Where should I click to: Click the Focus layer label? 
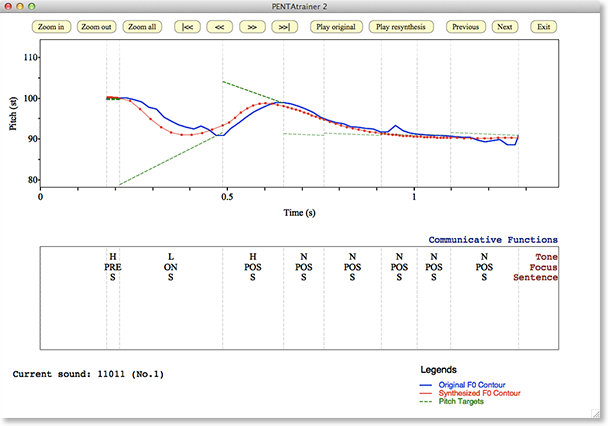[544, 267]
